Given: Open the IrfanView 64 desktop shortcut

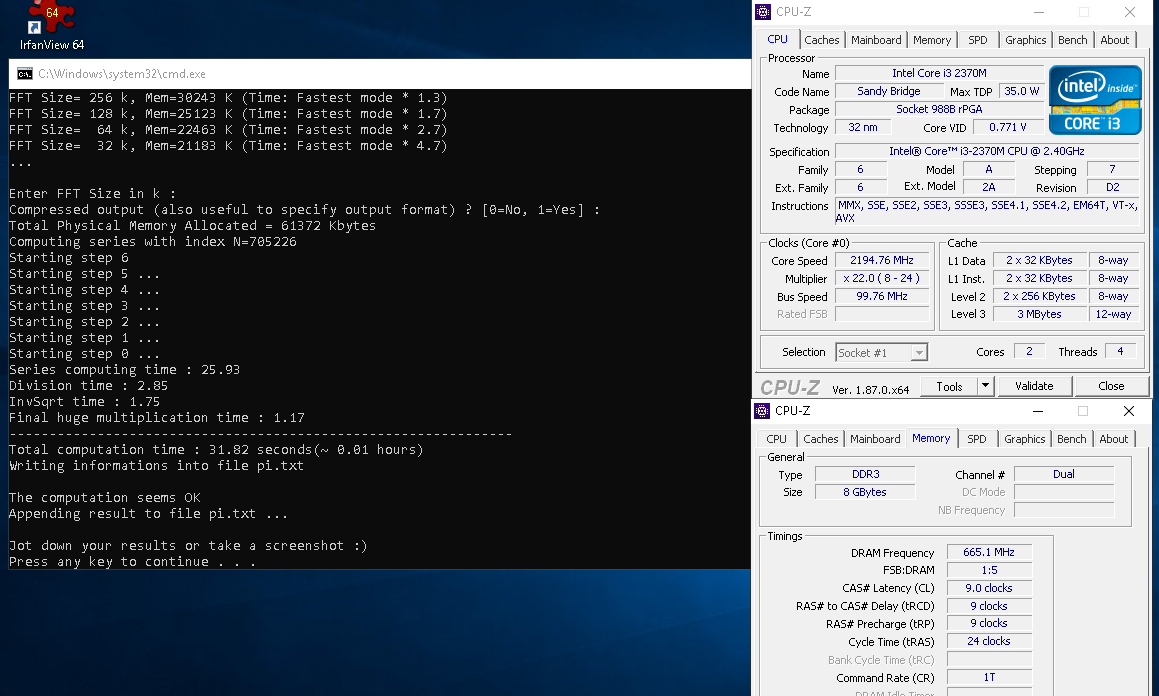Looking at the screenshot, I should [x=52, y=26].
